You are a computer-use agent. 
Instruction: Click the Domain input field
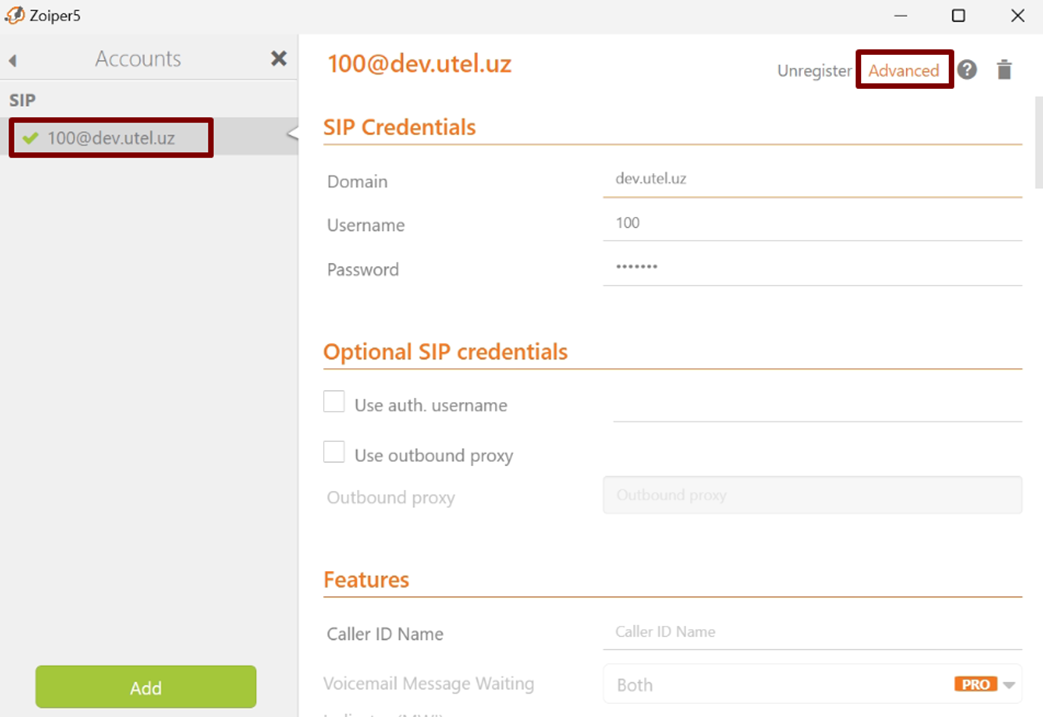[x=812, y=180]
